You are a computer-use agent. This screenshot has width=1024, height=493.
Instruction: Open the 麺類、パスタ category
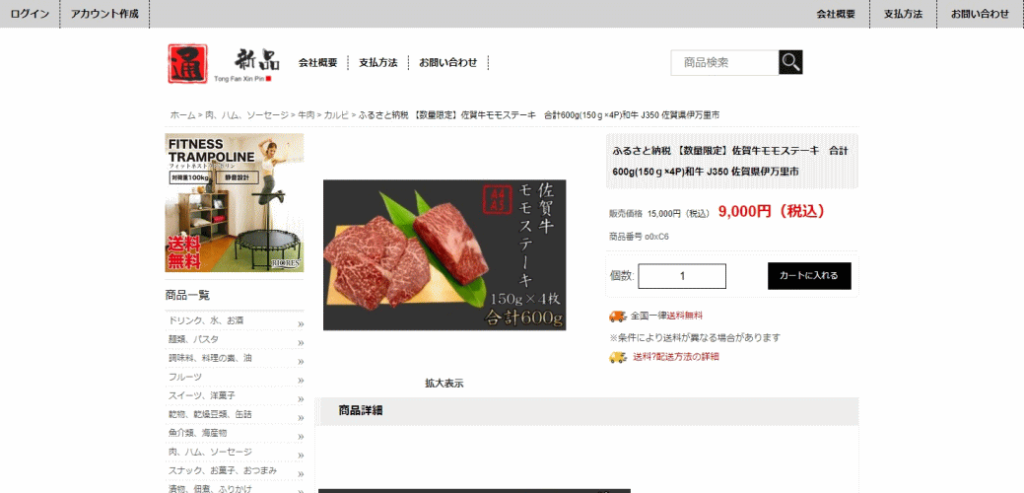193,340
